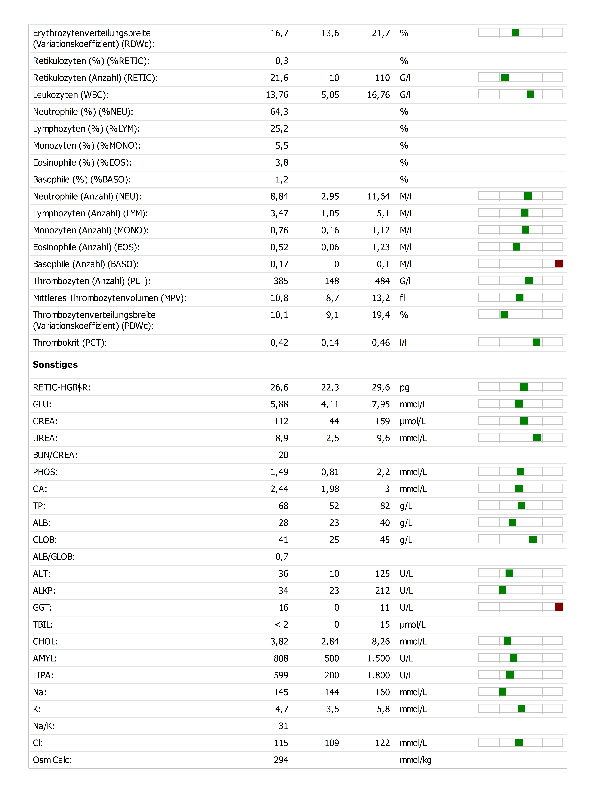Click the Thrombozyten (Anzahl) range indicator

529,280
